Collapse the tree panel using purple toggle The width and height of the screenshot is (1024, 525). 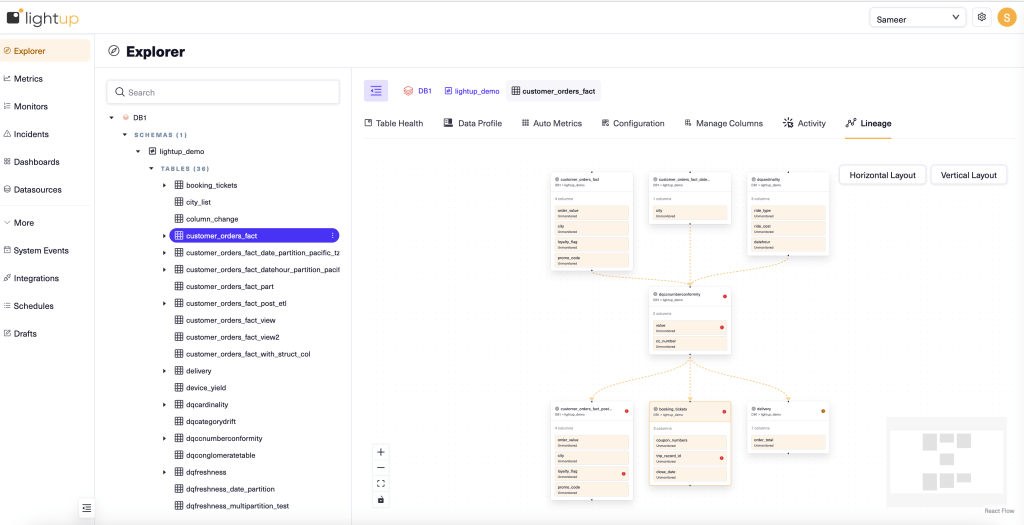(x=376, y=91)
